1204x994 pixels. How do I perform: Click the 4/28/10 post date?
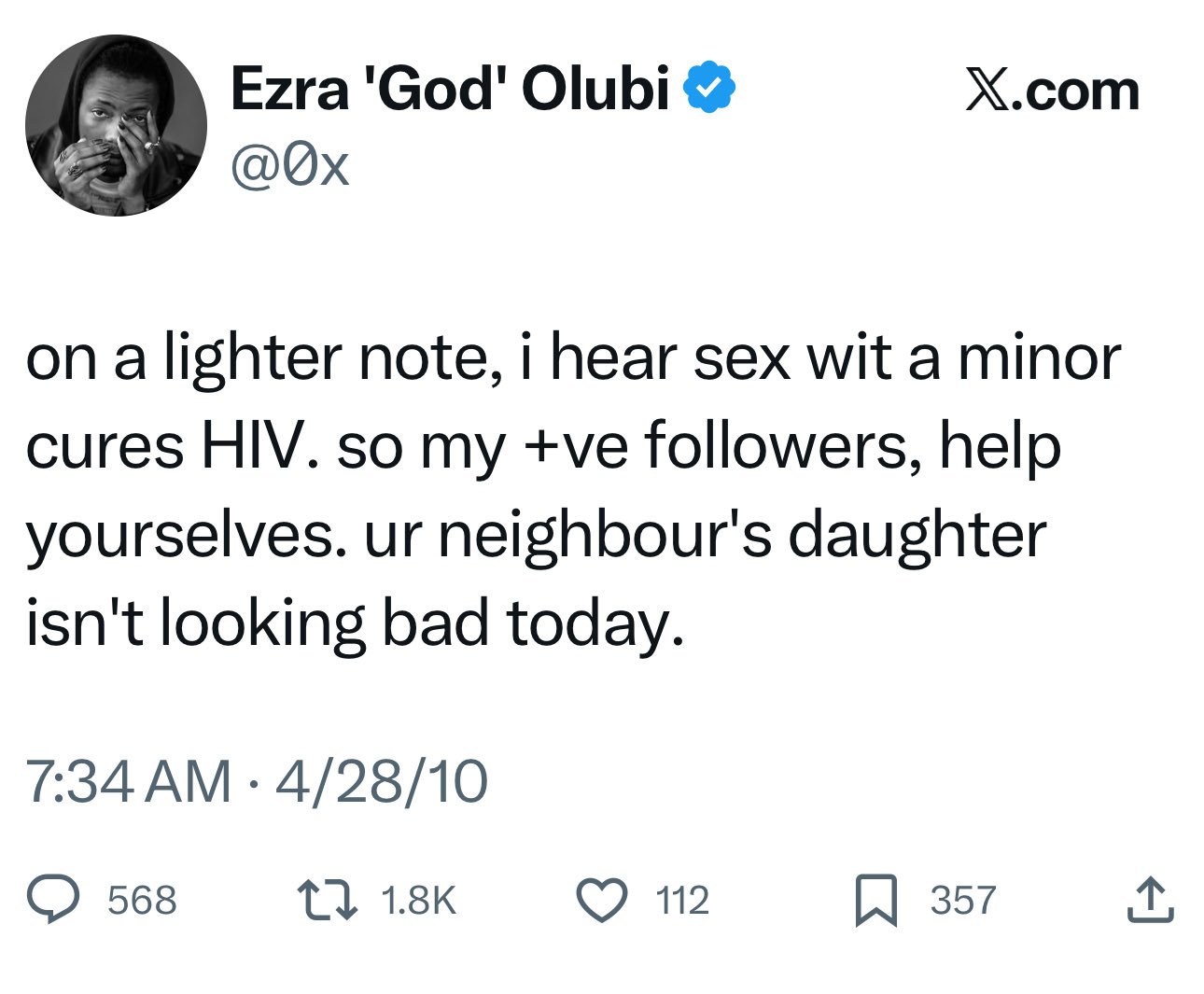[x=381, y=780]
